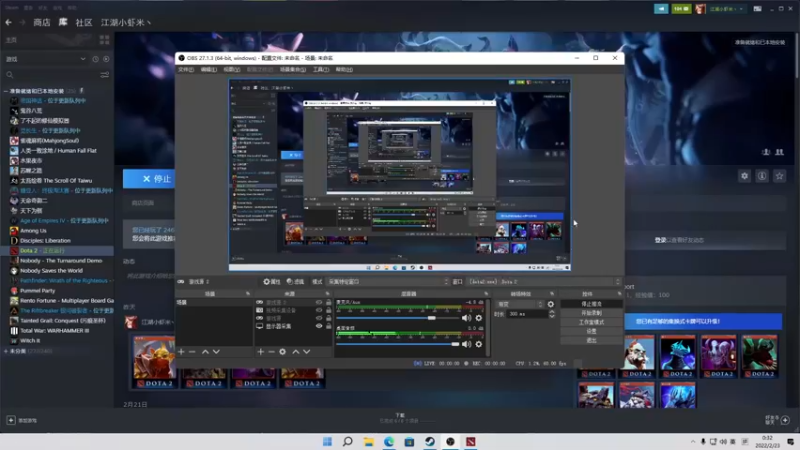The height and width of the screenshot is (450, 800).
Task: Increase transition duration with stepper arrows
Action: tap(552, 312)
